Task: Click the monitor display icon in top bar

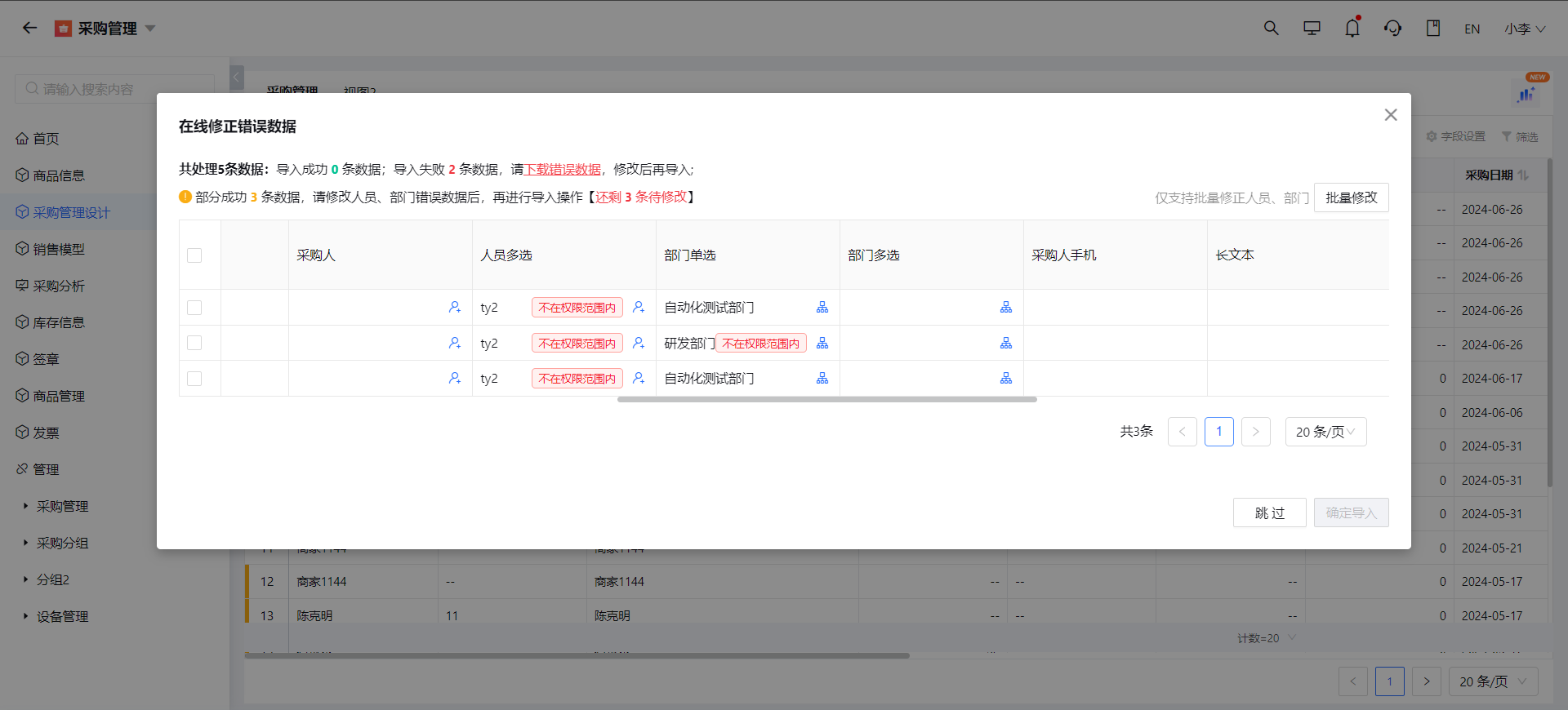Action: (1312, 28)
